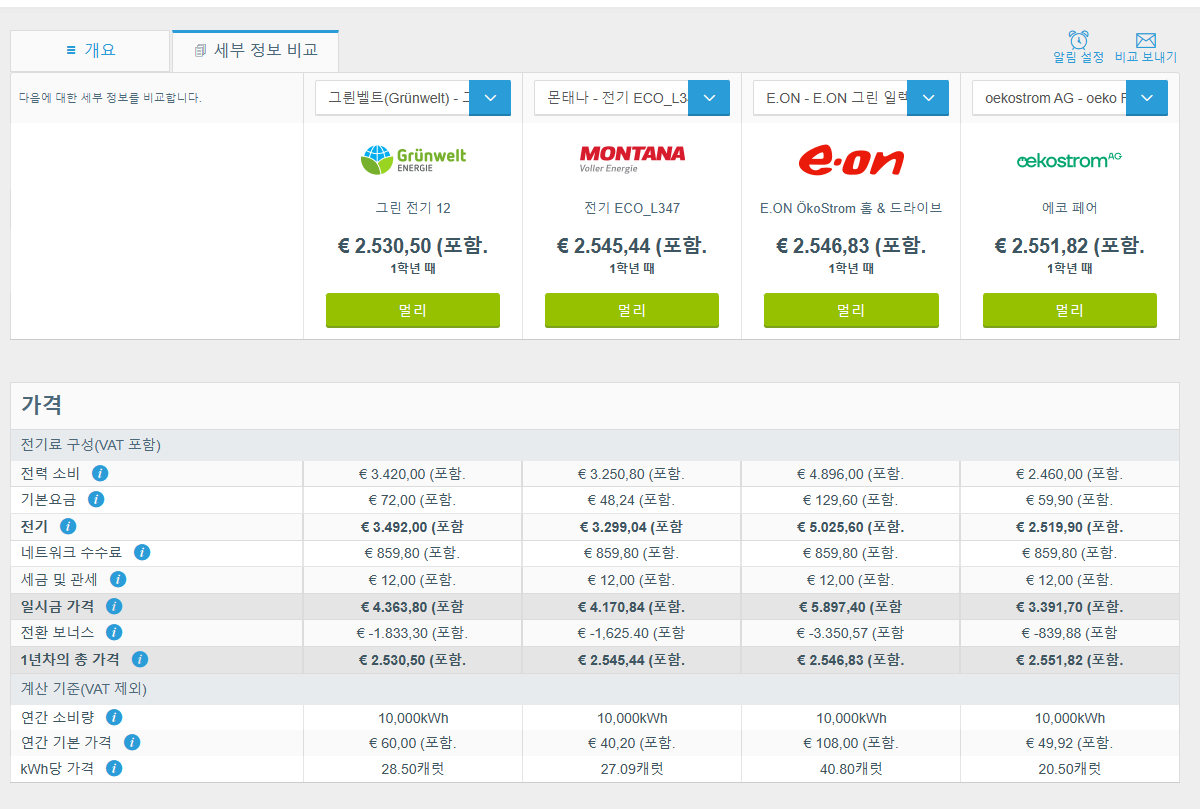
Task: Show info for 전환 보너스 row
Action: [x=114, y=632]
